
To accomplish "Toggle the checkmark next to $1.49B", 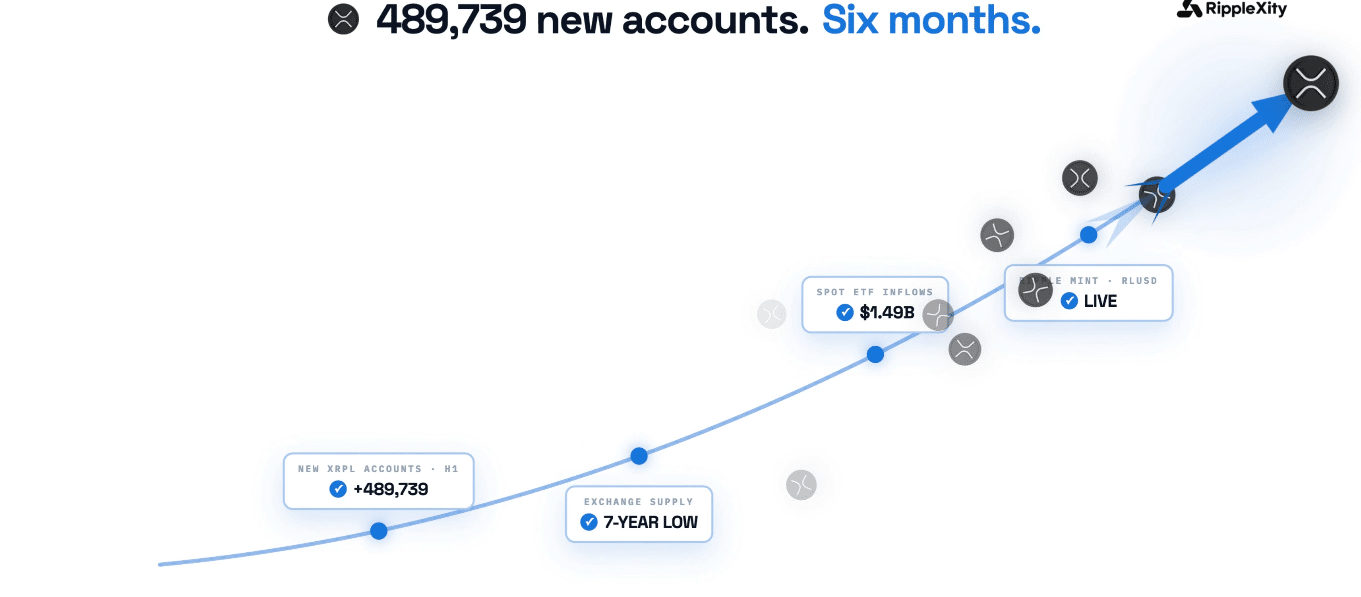I will tap(845, 312).
